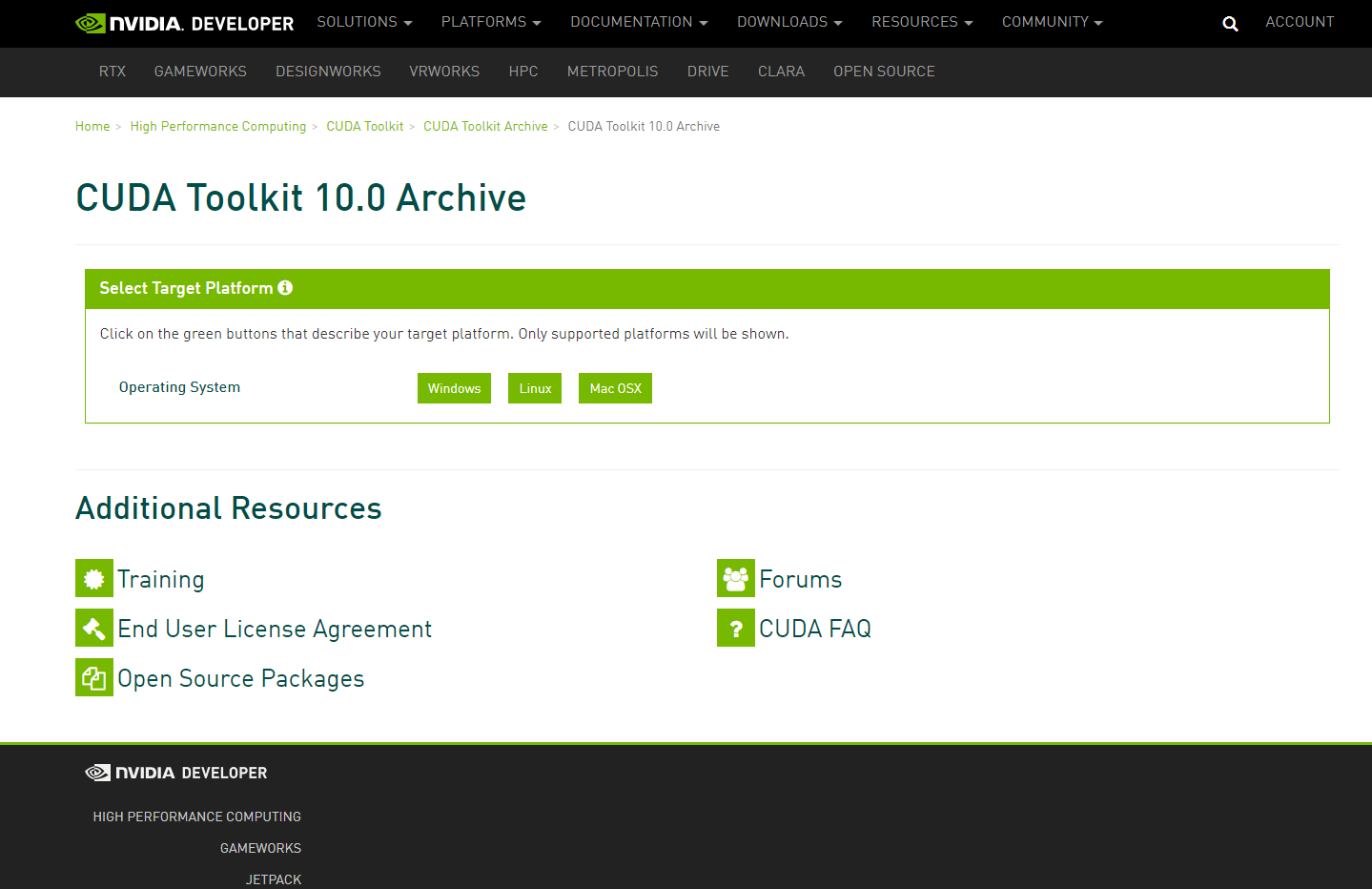
Task: Go to DesignWorks in the sub navigation
Action: (328, 72)
